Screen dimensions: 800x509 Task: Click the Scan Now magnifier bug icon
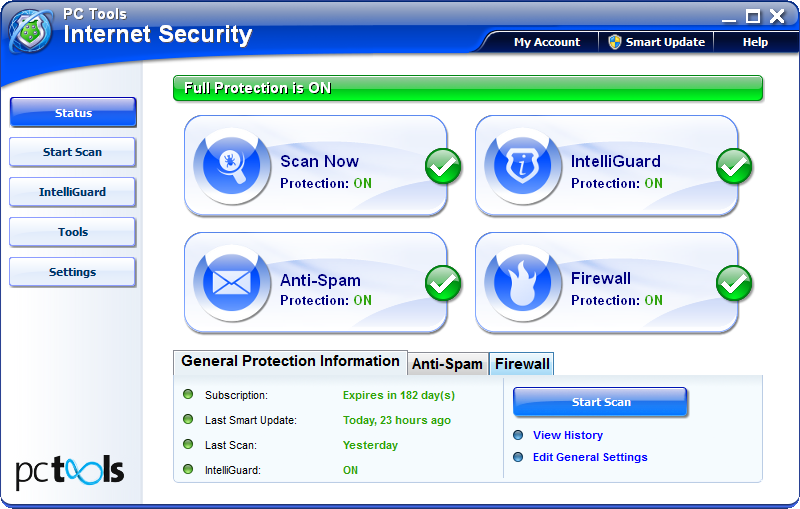[231, 165]
